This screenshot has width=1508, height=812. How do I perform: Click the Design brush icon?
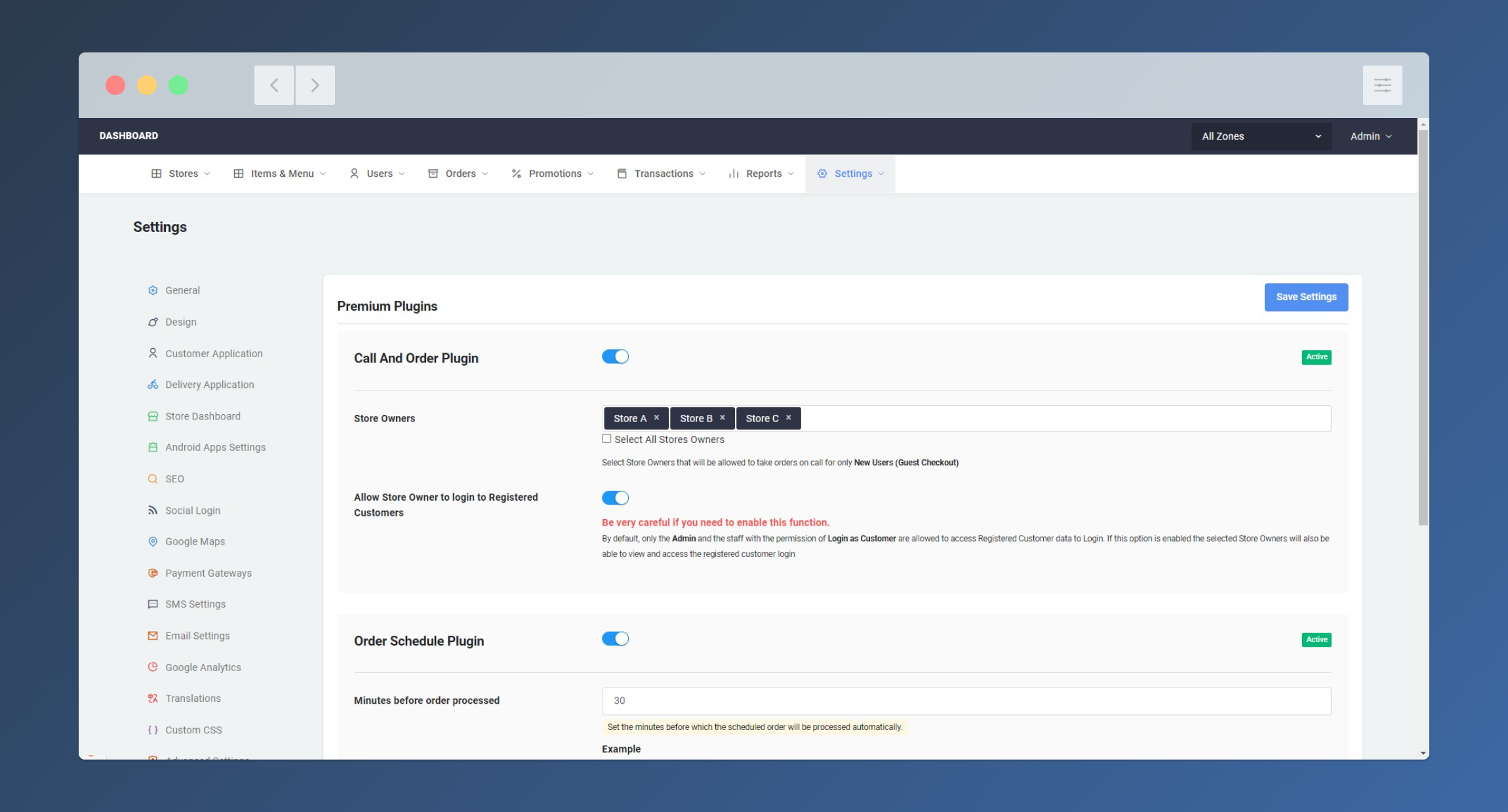pyautogui.click(x=153, y=322)
